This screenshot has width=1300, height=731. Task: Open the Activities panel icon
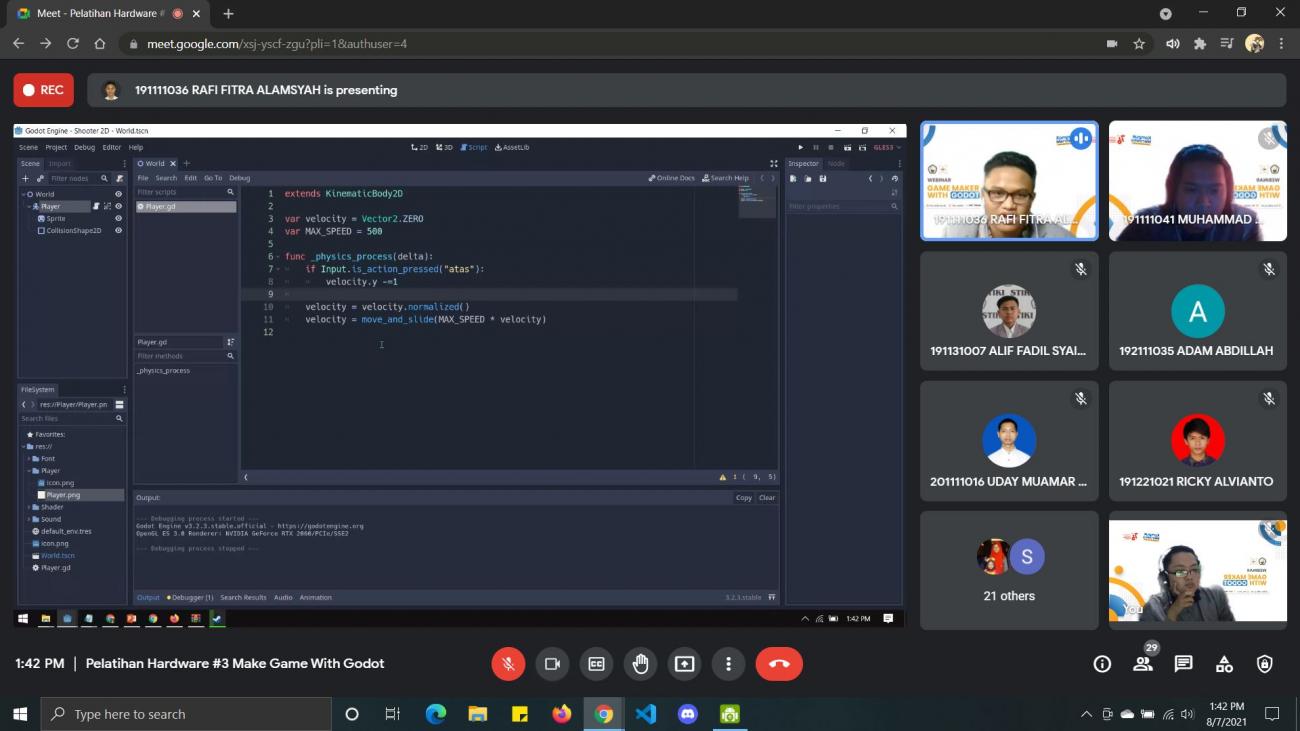pyautogui.click(x=1224, y=664)
